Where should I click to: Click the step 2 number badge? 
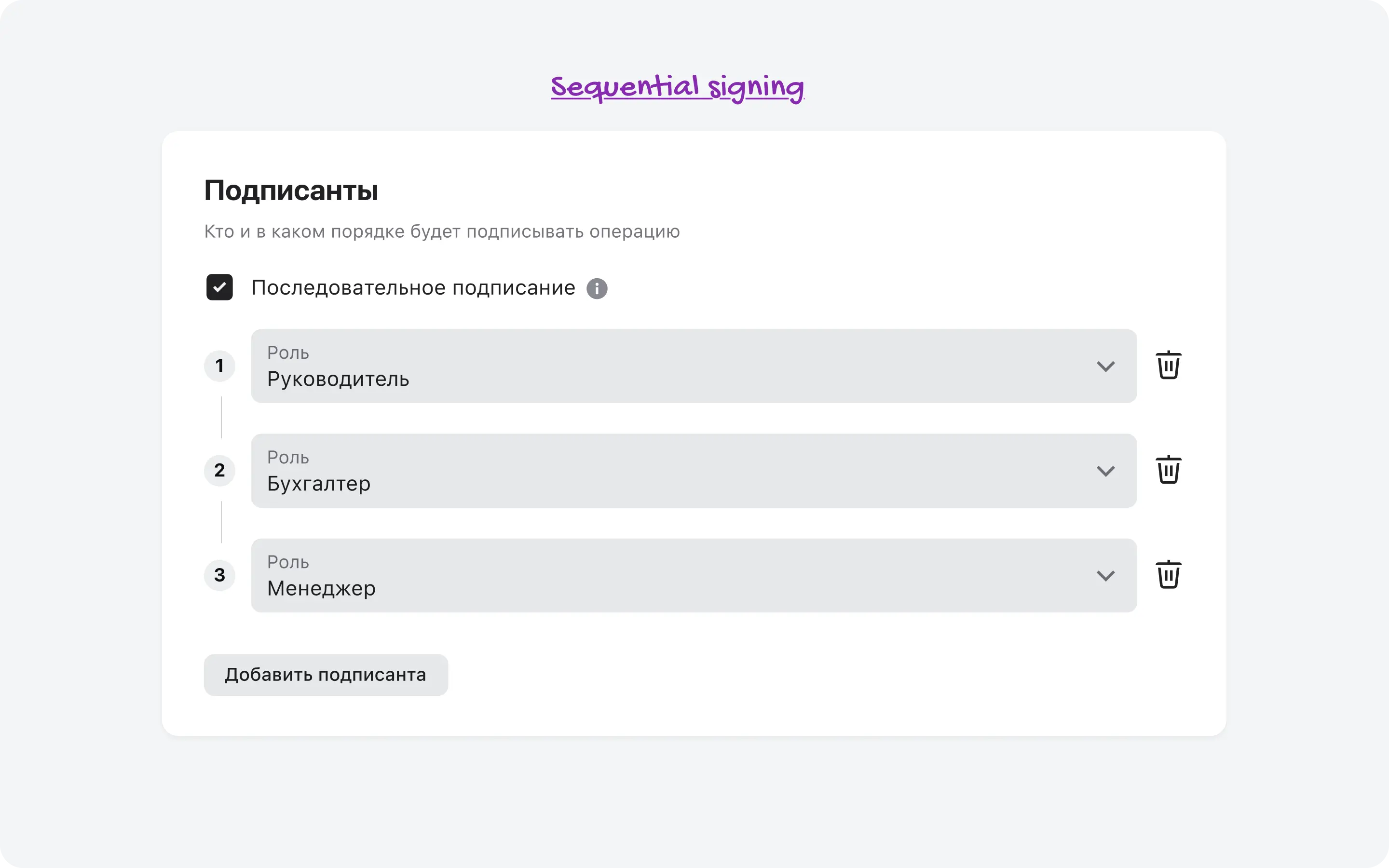(220, 470)
